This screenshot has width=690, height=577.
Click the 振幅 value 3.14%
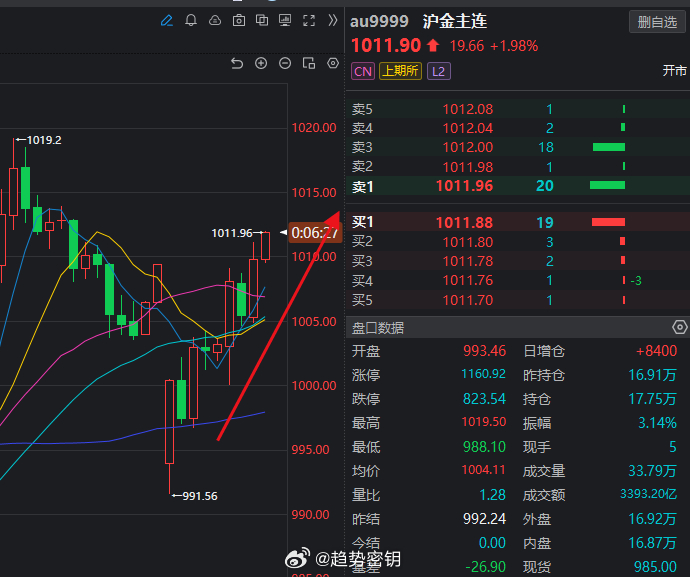657,423
